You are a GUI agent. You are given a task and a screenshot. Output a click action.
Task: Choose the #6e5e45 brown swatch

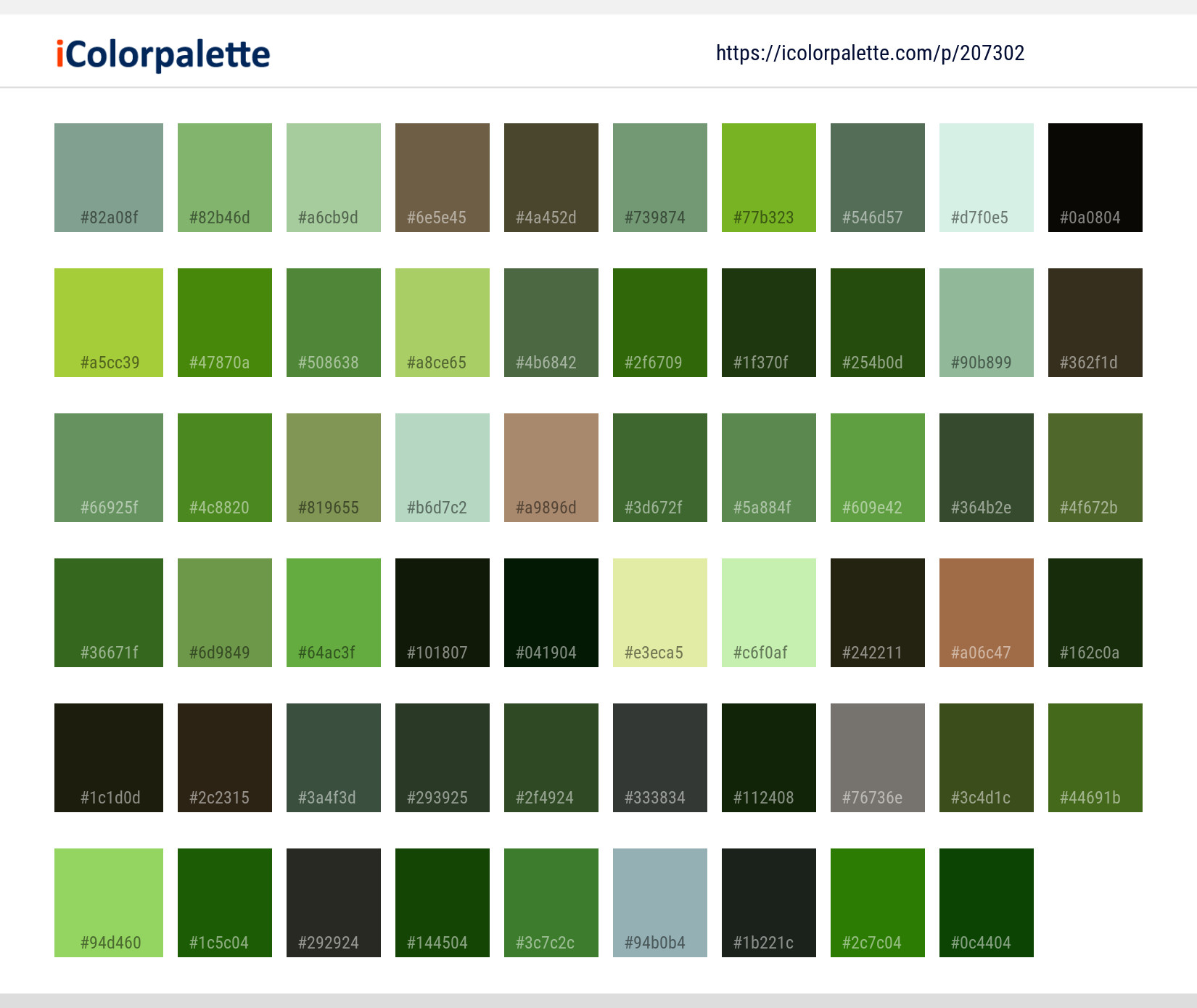[x=443, y=178]
